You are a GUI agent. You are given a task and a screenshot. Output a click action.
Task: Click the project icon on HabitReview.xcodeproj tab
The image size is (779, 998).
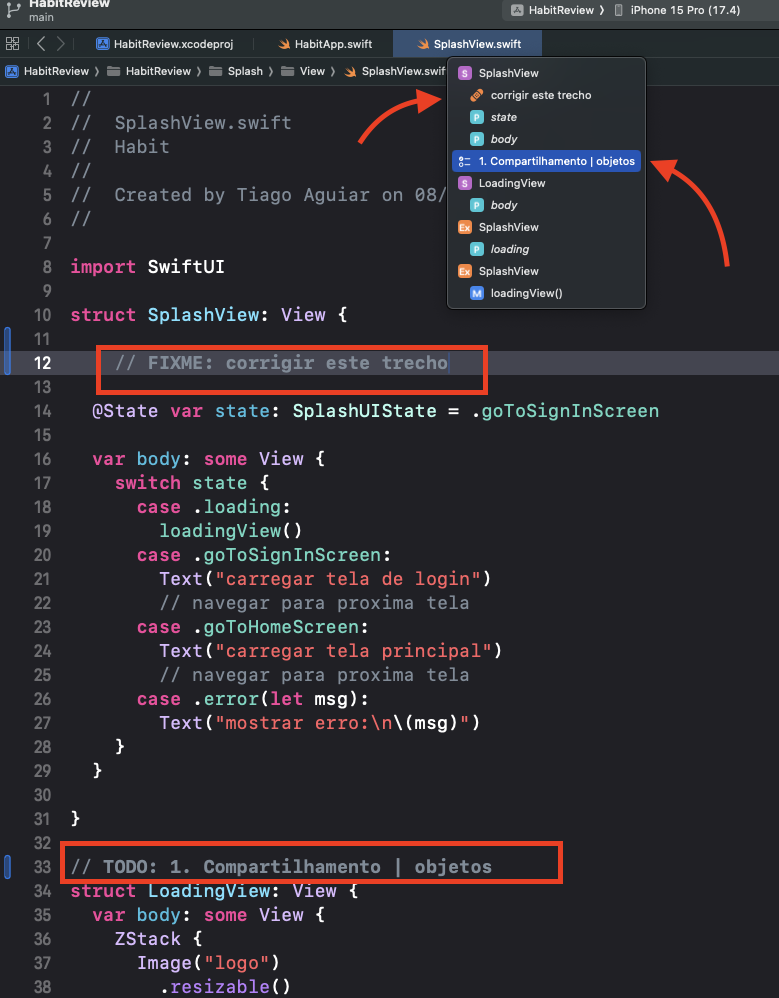point(102,44)
